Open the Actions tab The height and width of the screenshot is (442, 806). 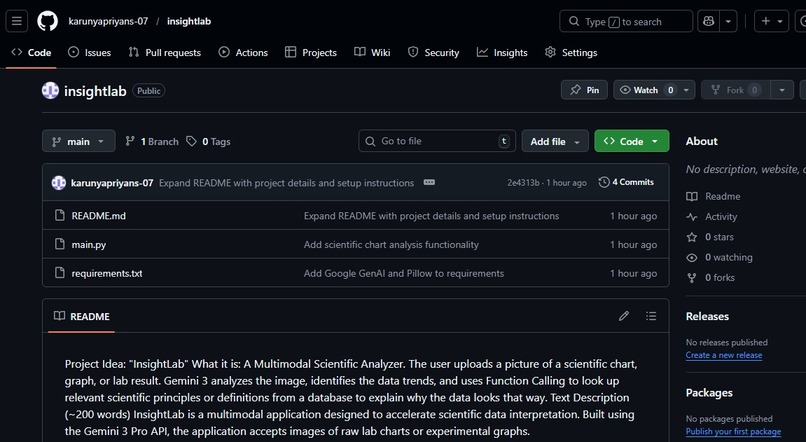243,52
